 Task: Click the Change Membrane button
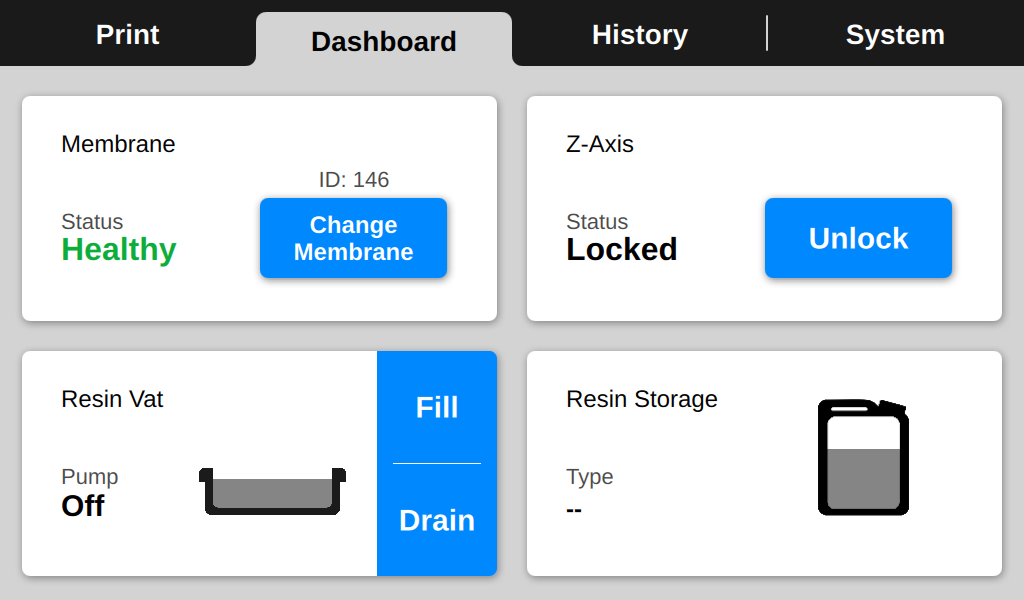click(353, 238)
